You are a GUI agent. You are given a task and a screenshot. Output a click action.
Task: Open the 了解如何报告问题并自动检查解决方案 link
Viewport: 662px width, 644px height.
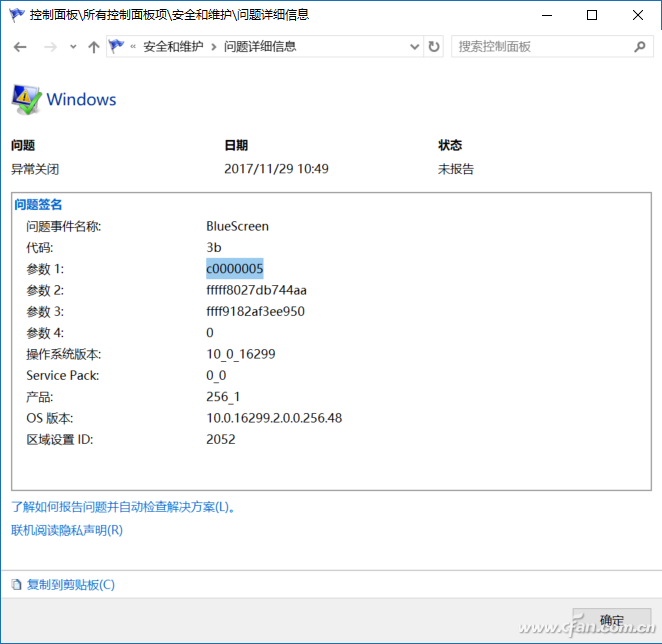[123, 507]
